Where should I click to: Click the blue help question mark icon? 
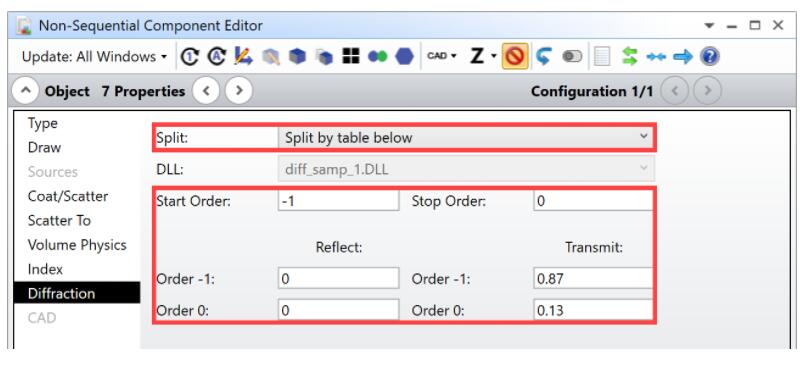pyautogui.click(x=709, y=56)
